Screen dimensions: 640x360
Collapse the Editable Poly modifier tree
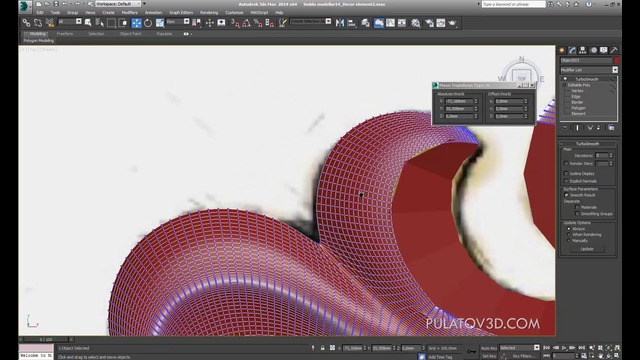tap(564, 85)
